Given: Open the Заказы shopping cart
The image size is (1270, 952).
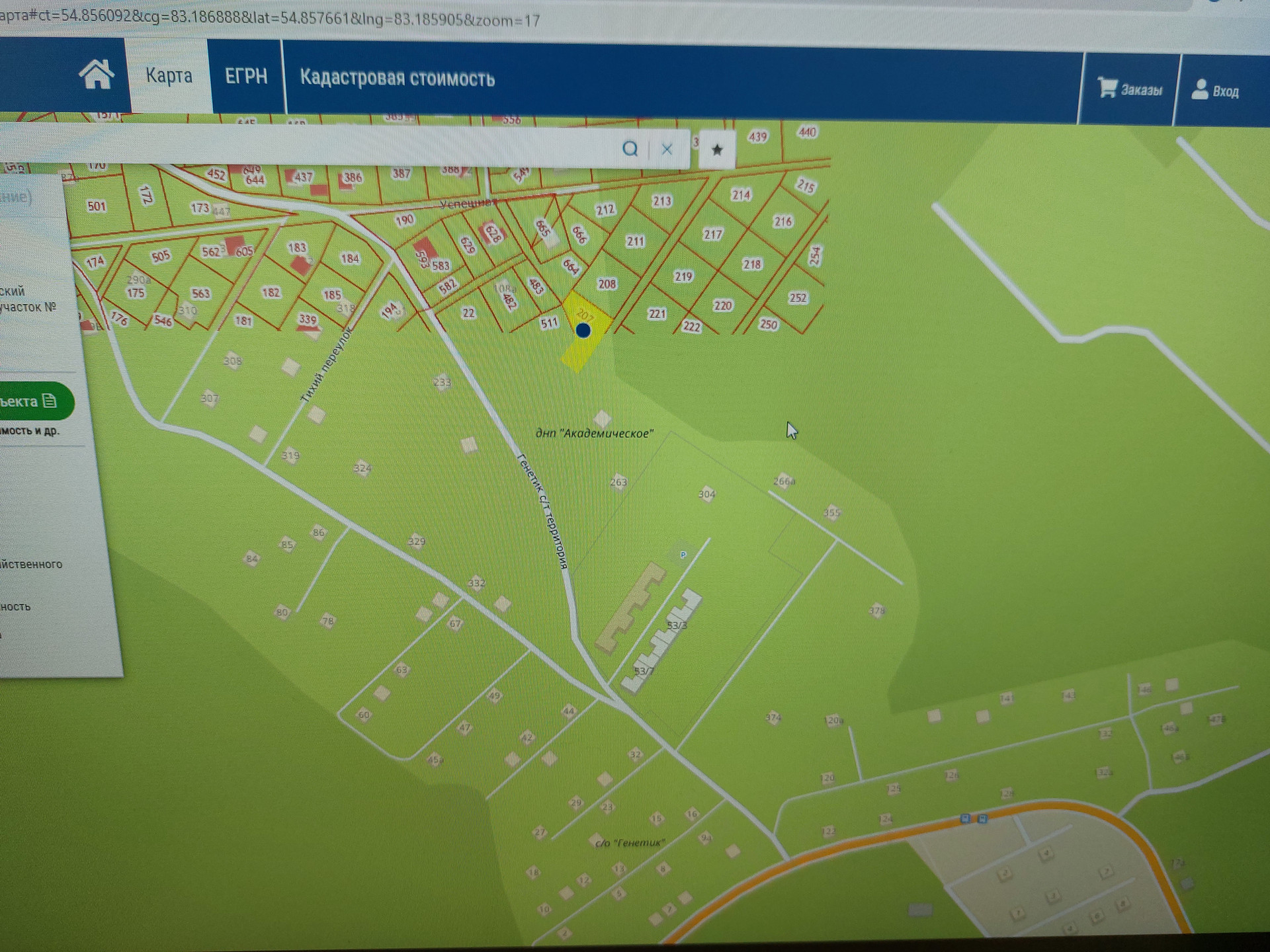Looking at the screenshot, I should pyautogui.click(x=1130, y=89).
